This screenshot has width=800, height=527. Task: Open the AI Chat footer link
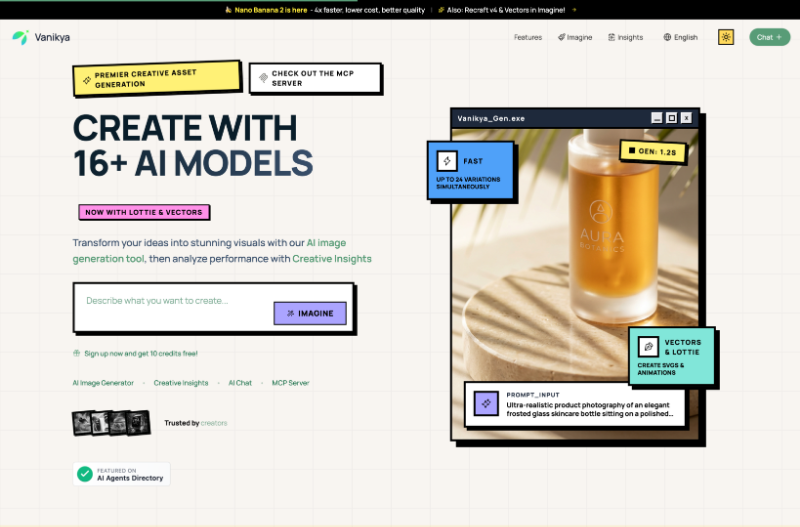click(240, 383)
